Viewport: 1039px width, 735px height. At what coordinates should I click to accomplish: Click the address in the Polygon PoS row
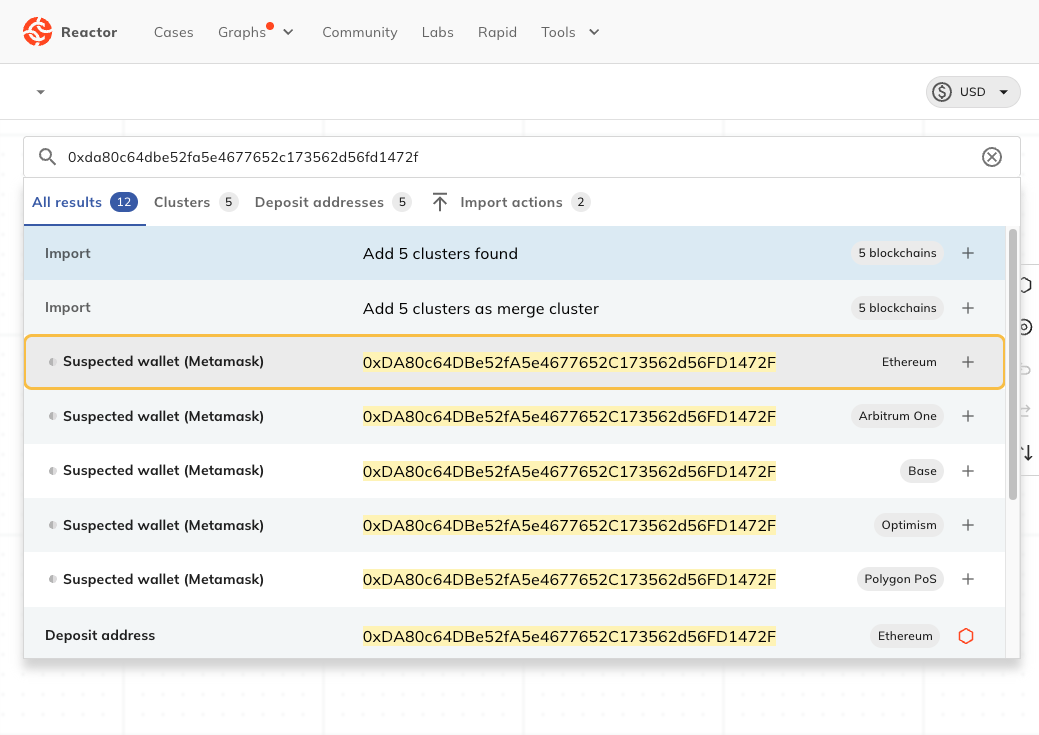point(569,580)
